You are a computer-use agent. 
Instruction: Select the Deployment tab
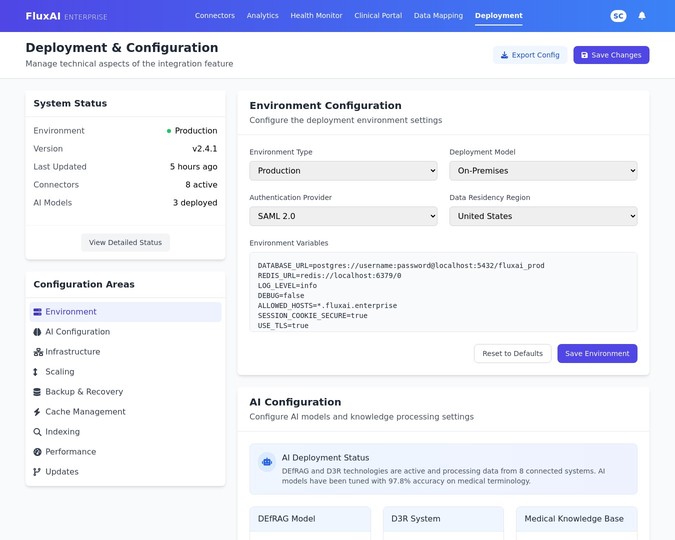[x=499, y=16]
